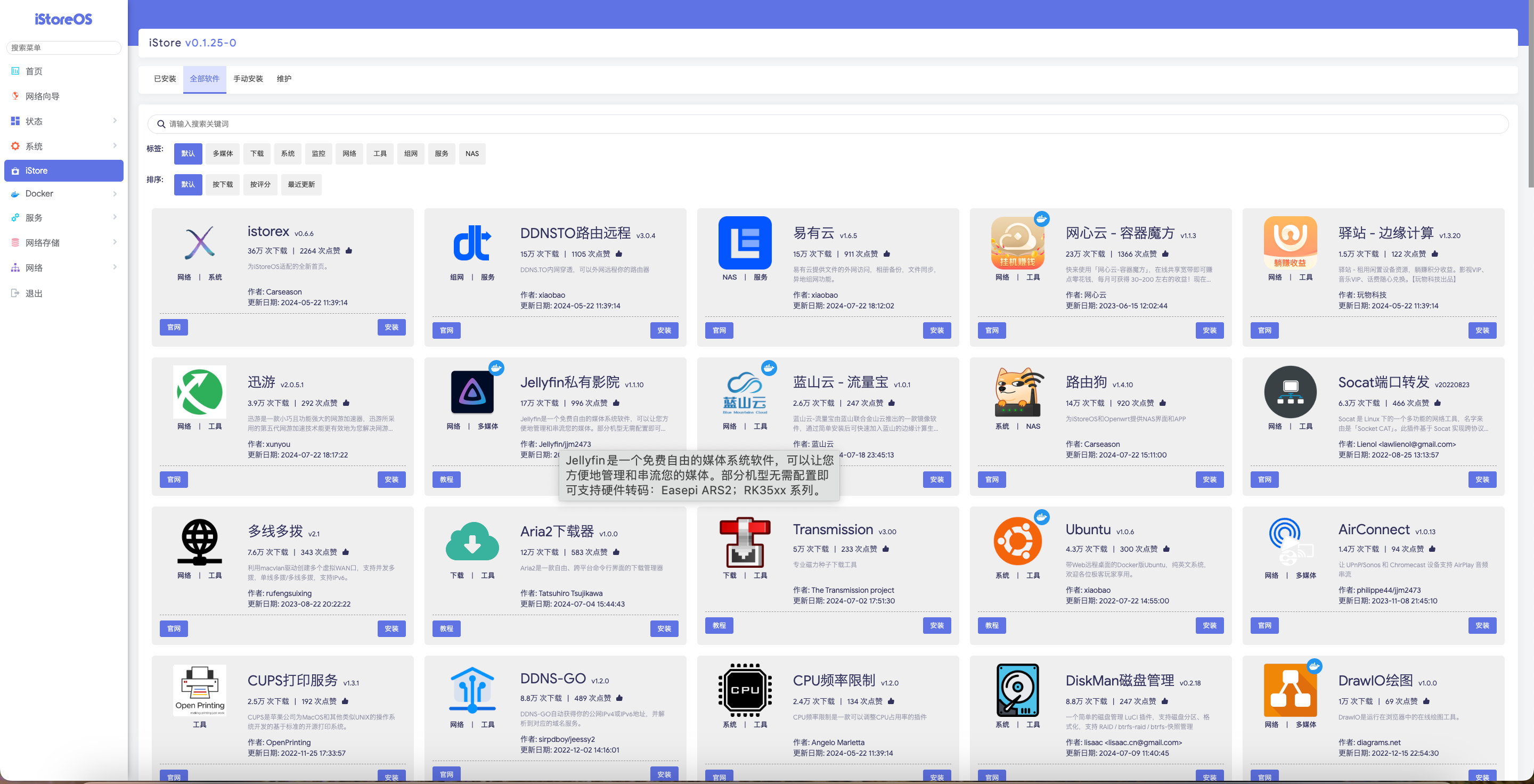Viewport: 1534px width, 784px height.
Task: Select the NAS tag filter
Action: click(471, 153)
